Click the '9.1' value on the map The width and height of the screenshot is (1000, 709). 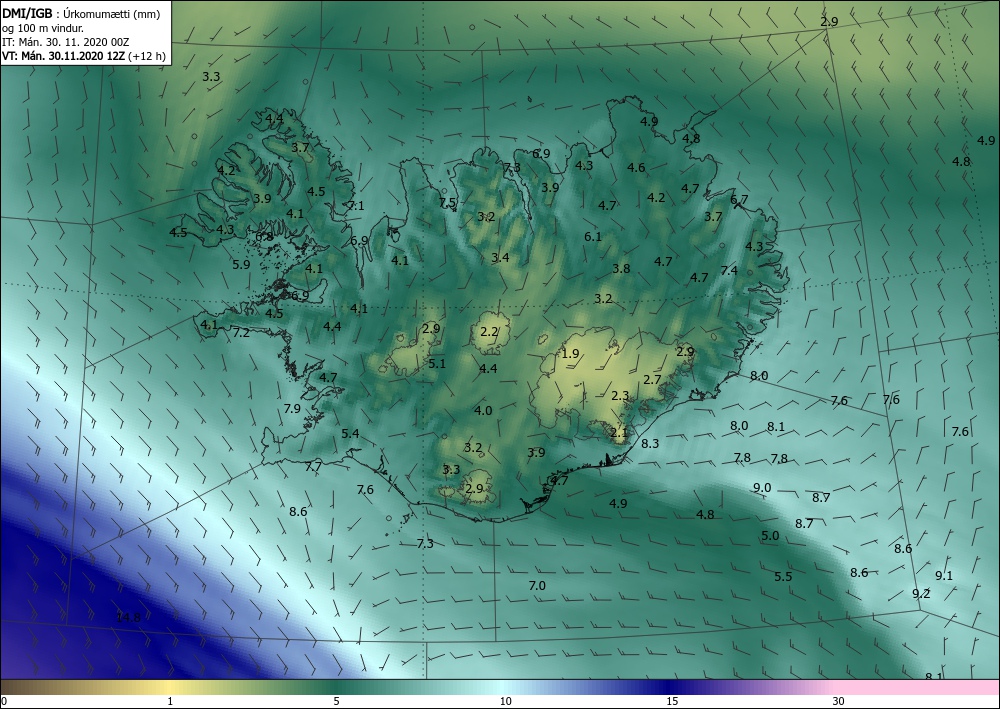(944, 576)
